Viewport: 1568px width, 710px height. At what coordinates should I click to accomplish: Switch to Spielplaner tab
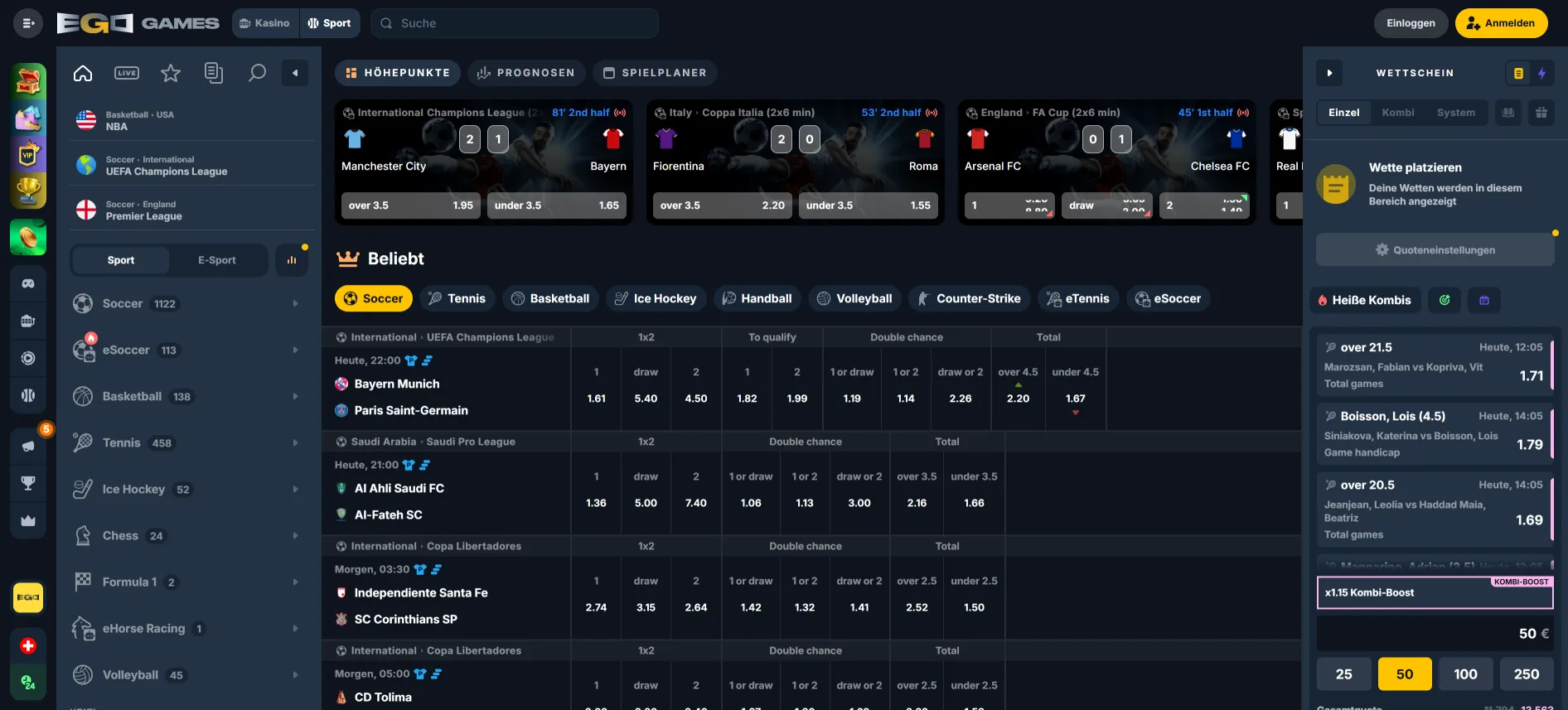click(x=655, y=73)
